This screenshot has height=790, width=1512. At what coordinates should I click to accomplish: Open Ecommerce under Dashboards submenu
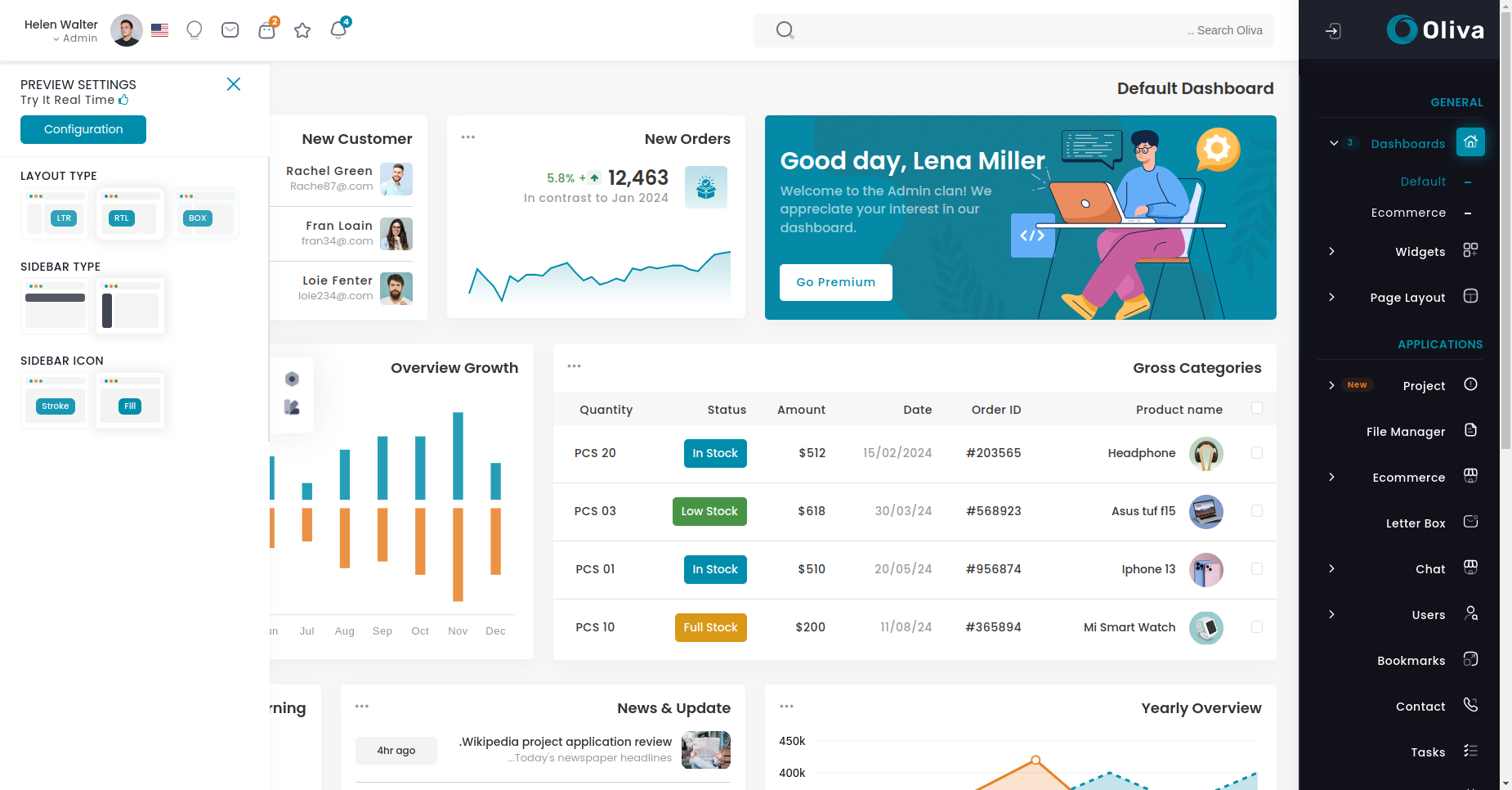coord(1408,213)
